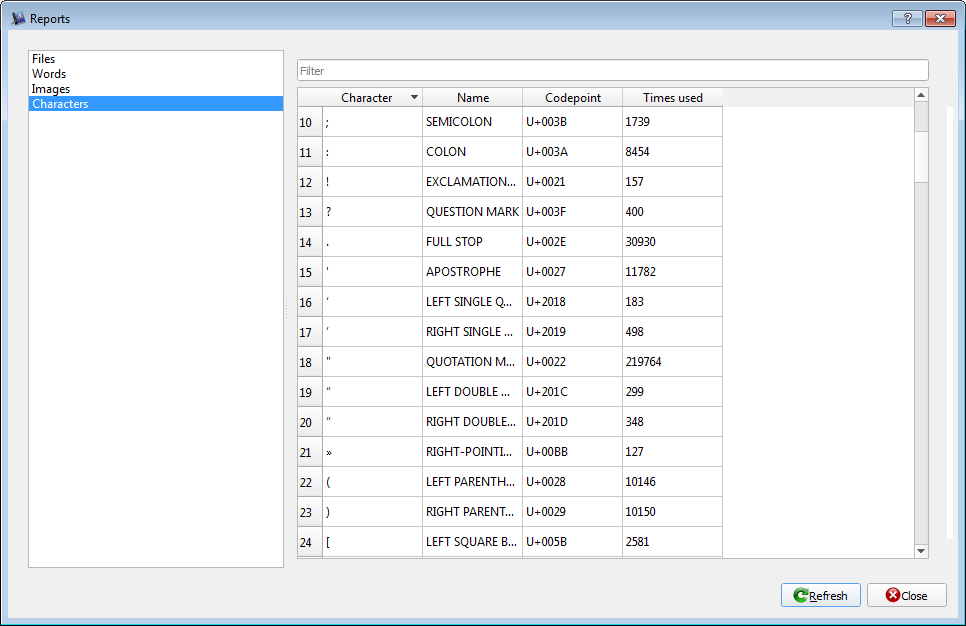Click the QUESTION MARK name cell
966x626 pixels.
473,212
